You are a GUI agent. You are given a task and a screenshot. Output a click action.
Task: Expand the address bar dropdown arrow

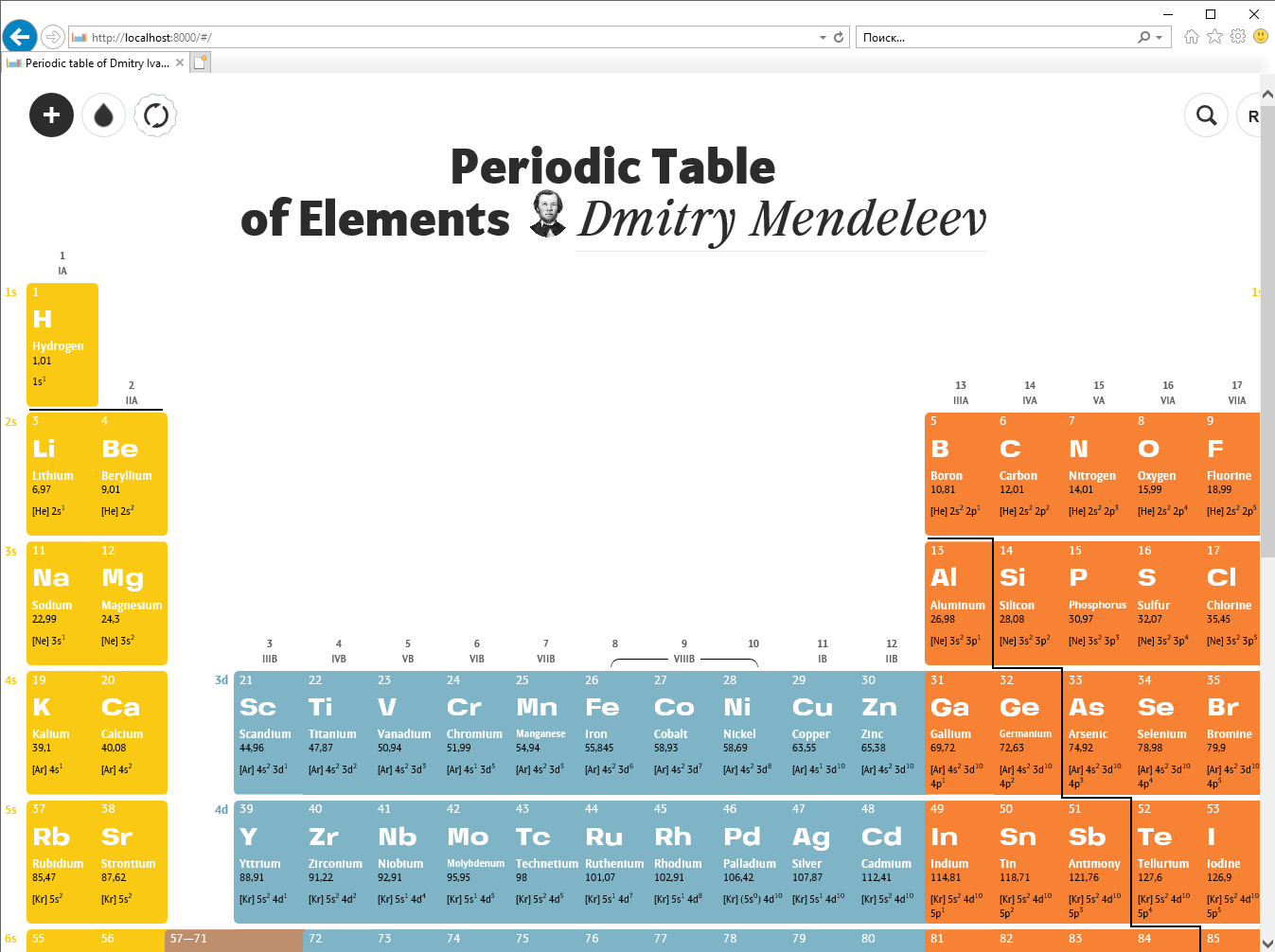coord(823,38)
